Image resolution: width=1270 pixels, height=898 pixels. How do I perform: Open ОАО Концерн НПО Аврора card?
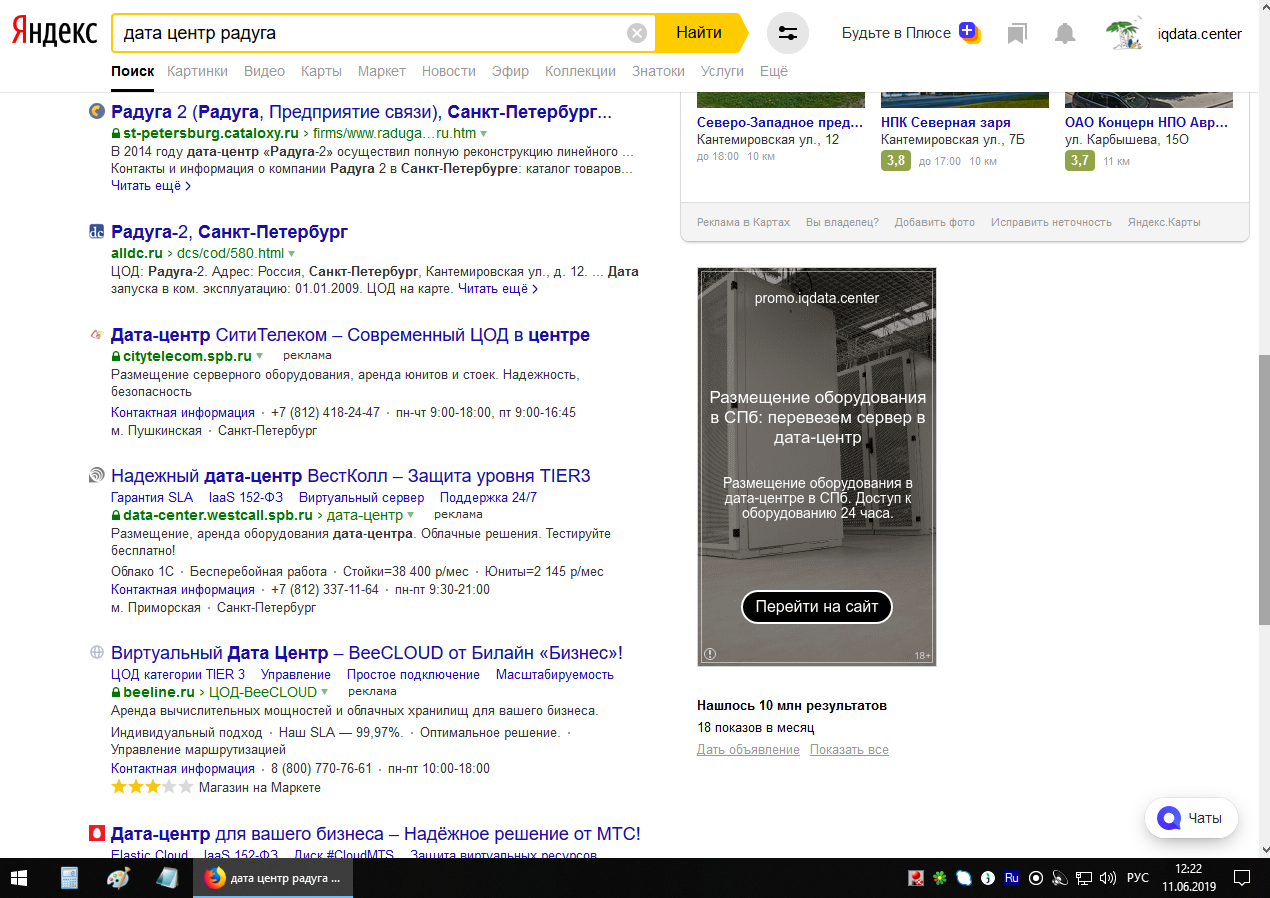tap(1148, 123)
